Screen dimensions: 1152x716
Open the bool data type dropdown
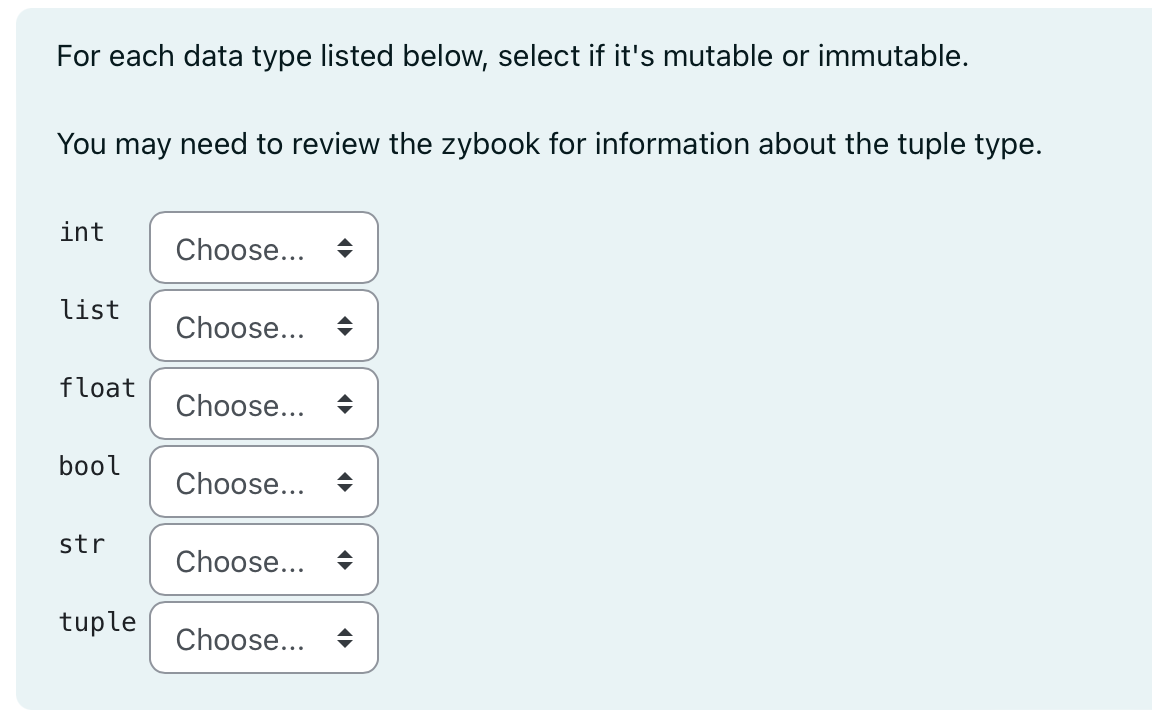[x=264, y=482]
